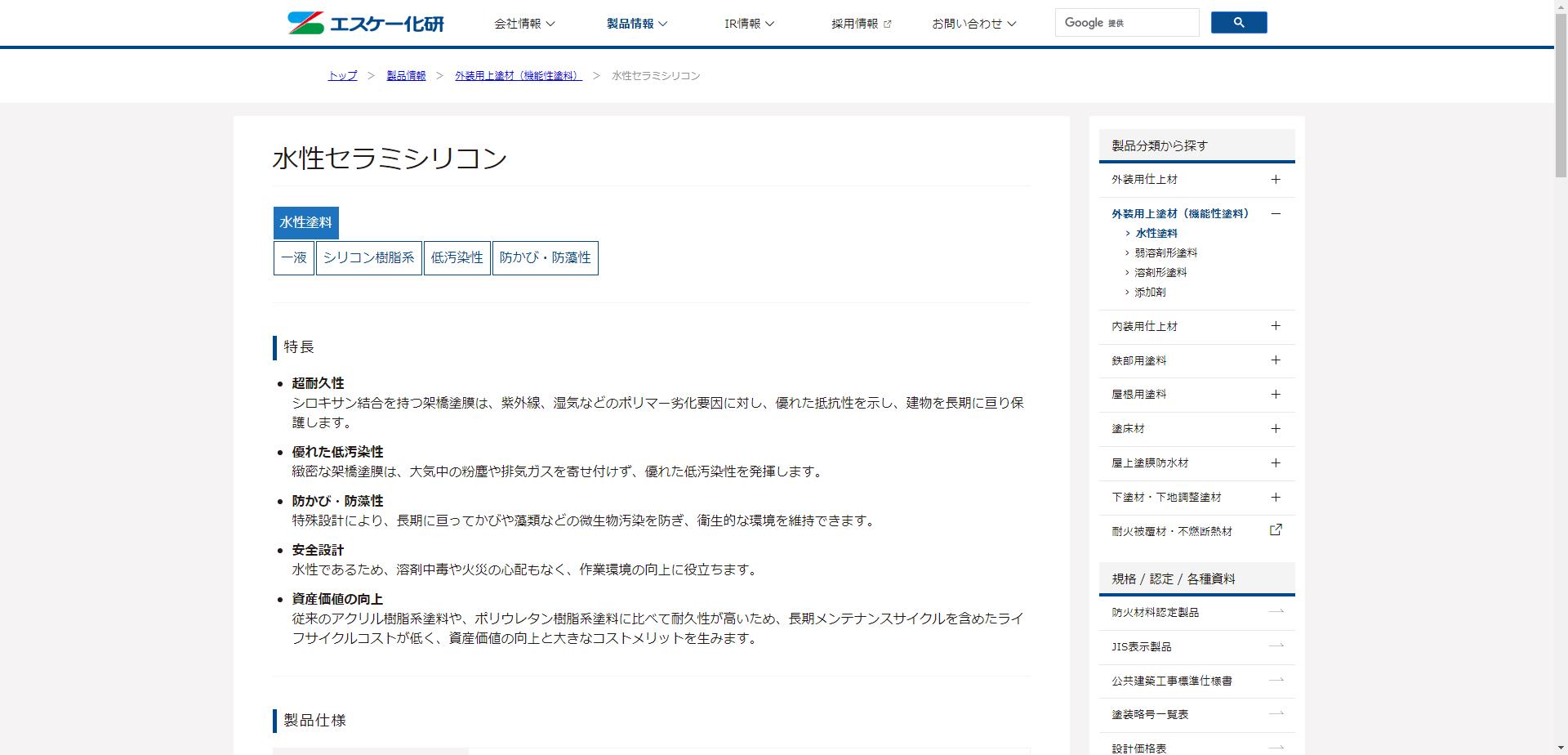Click the blue search magnifier button
The image size is (1568, 755).
pyautogui.click(x=1238, y=22)
